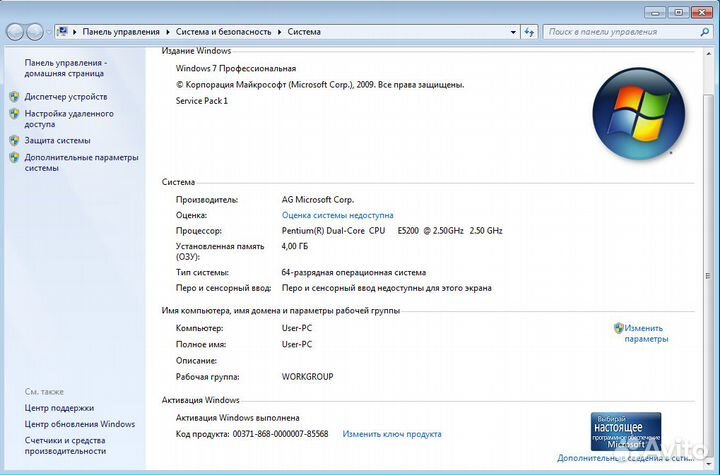
Task: Expand the arrow after Система и безопасность breadcrumb
Action: coord(281,32)
